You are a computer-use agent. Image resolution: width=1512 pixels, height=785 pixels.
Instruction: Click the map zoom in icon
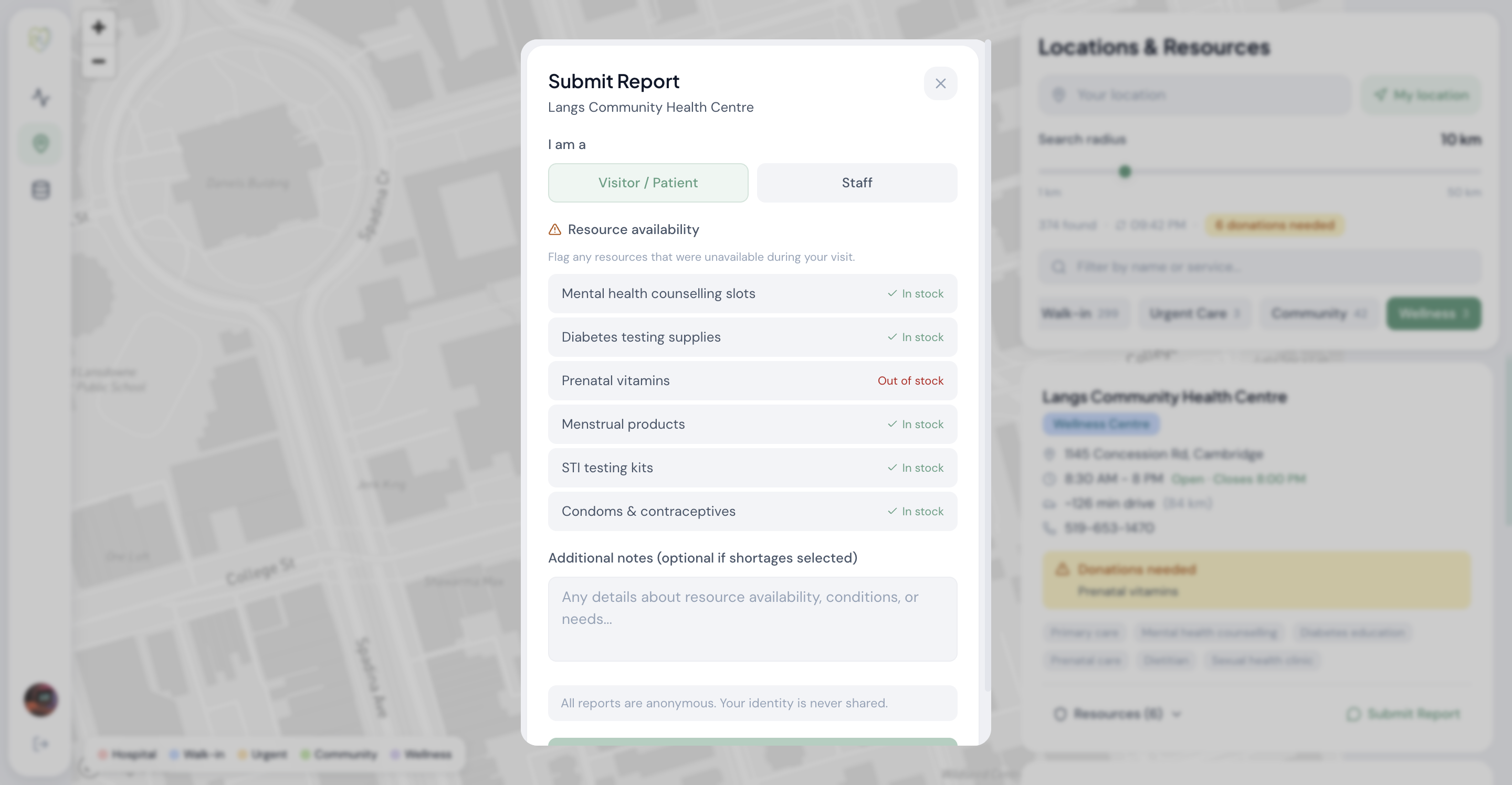coord(99,27)
